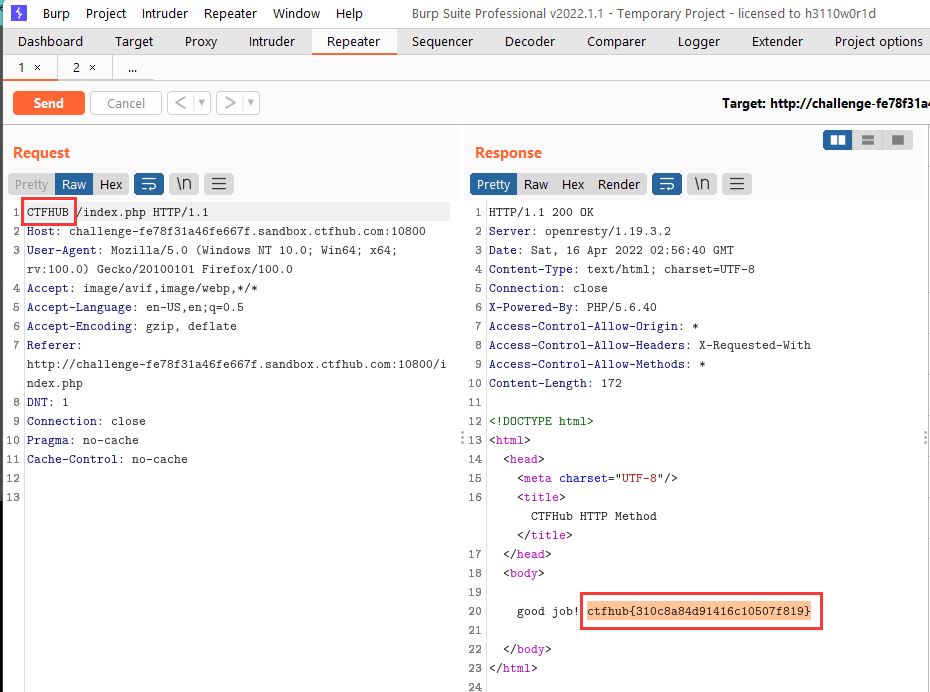The height and width of the screenshot is (692, 930).
Task: Click empty request line 13
Action: [x=237, y=497]
